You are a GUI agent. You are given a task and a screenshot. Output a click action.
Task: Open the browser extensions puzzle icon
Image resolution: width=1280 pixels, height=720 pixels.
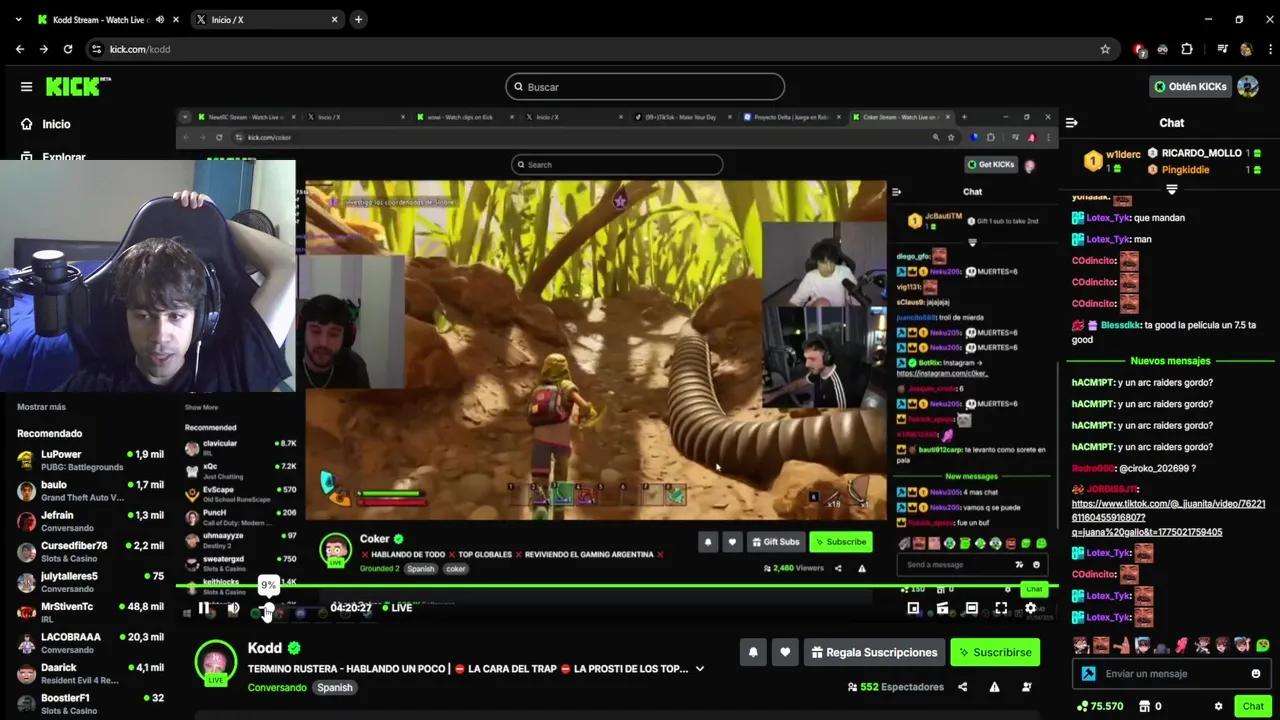(x=1187, y=49)
